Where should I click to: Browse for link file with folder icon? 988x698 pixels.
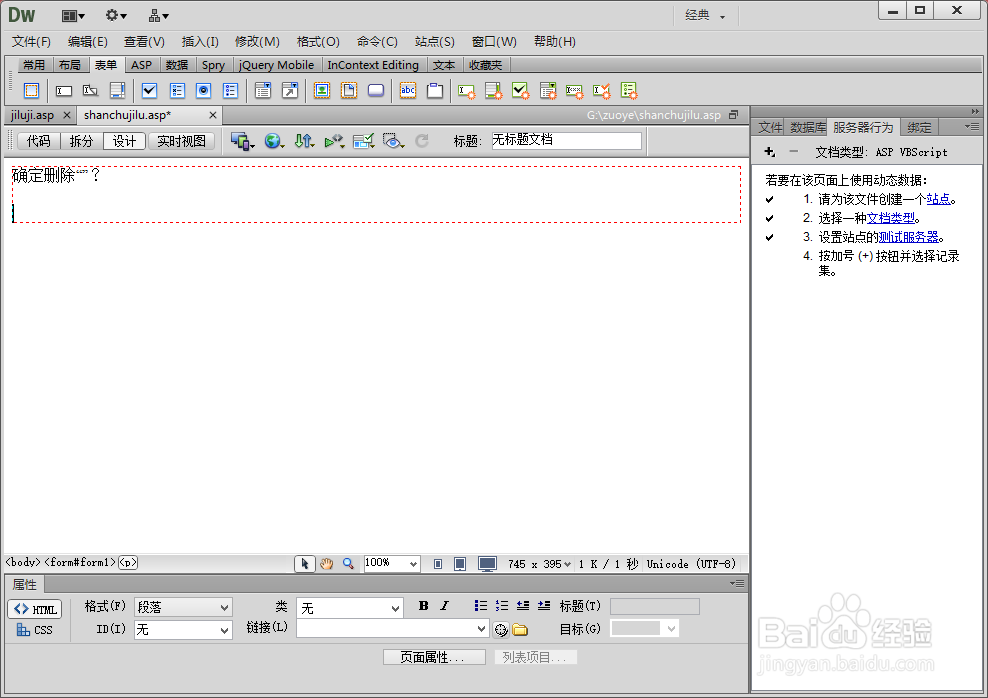[x=520, y=629]
